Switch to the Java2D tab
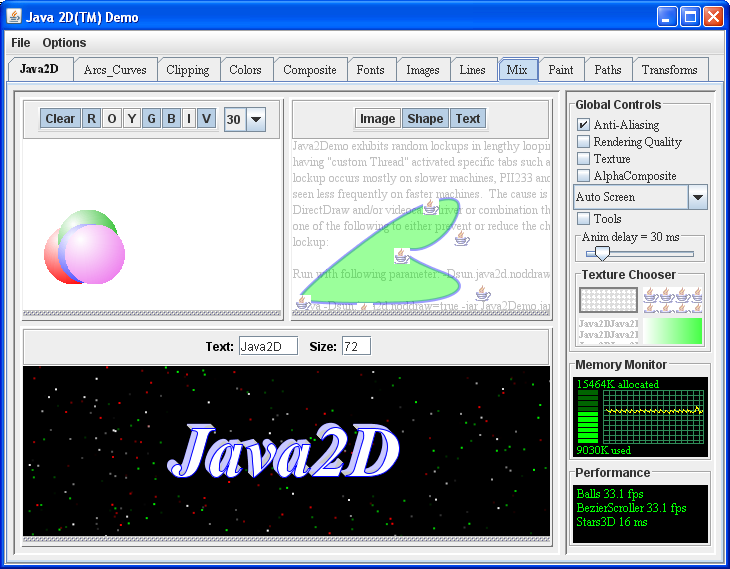Image resolution: width=730 pixels, height=569 pixels. pos(40,69)
